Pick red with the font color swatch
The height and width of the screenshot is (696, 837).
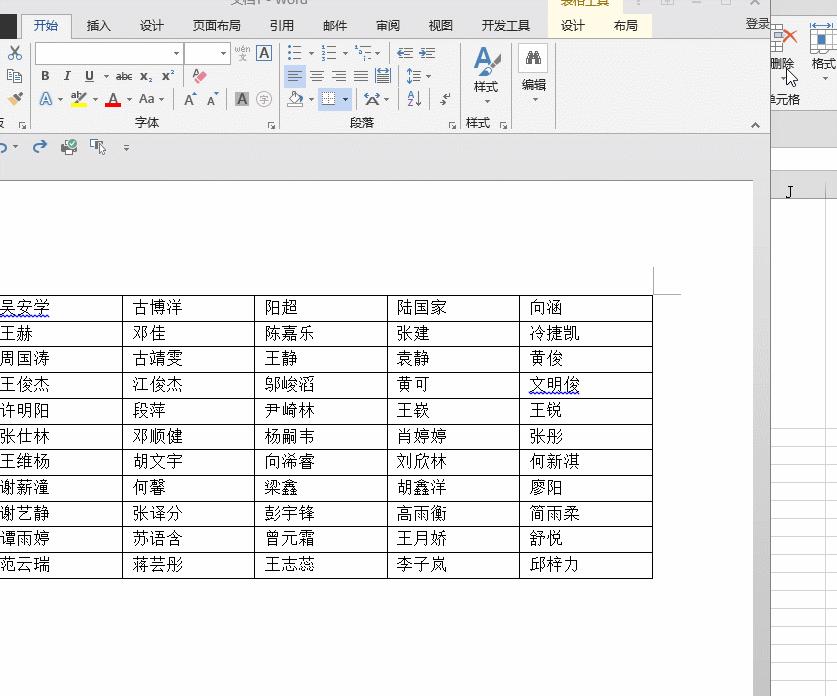112,99
